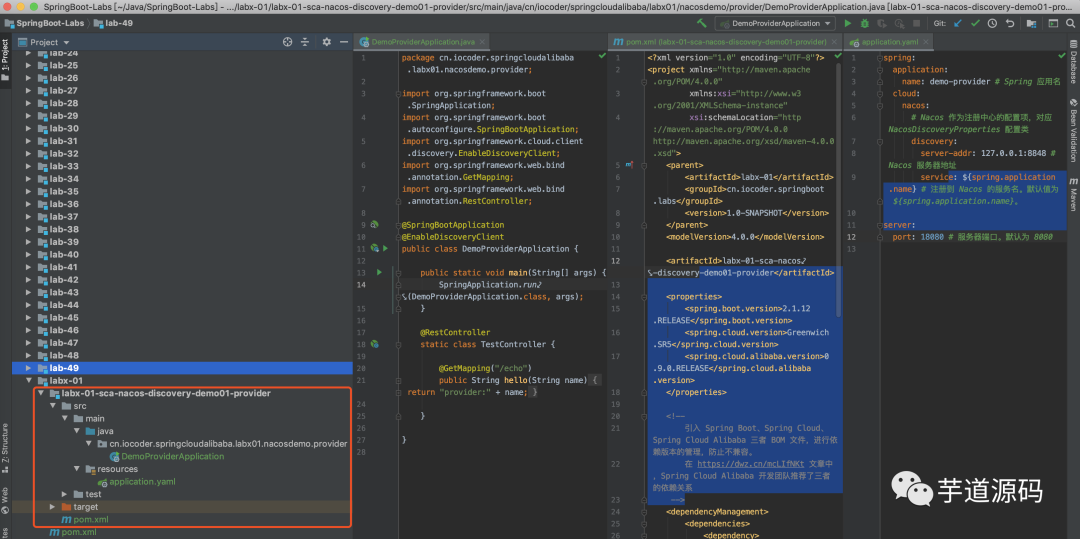The width and height of the screenshot is (1080, 539).
Task: Open Git history with the clock icon
Action: click(992, 23)
